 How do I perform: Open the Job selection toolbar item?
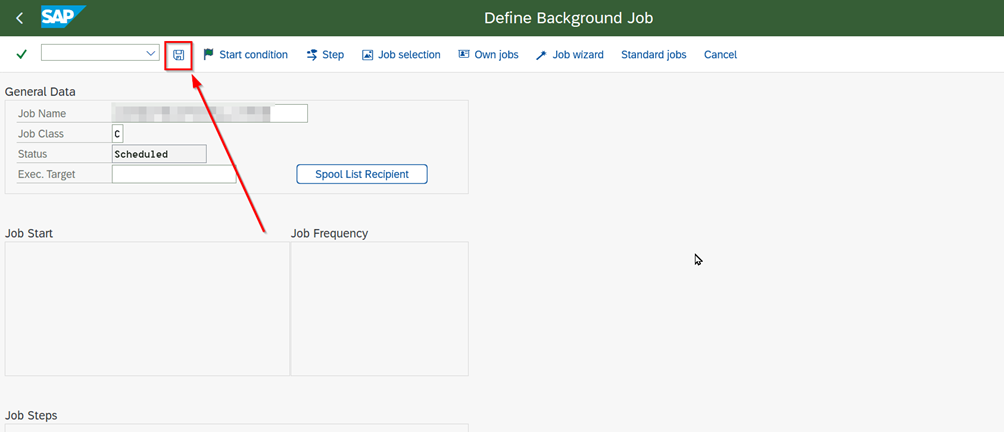click(401, 55)
